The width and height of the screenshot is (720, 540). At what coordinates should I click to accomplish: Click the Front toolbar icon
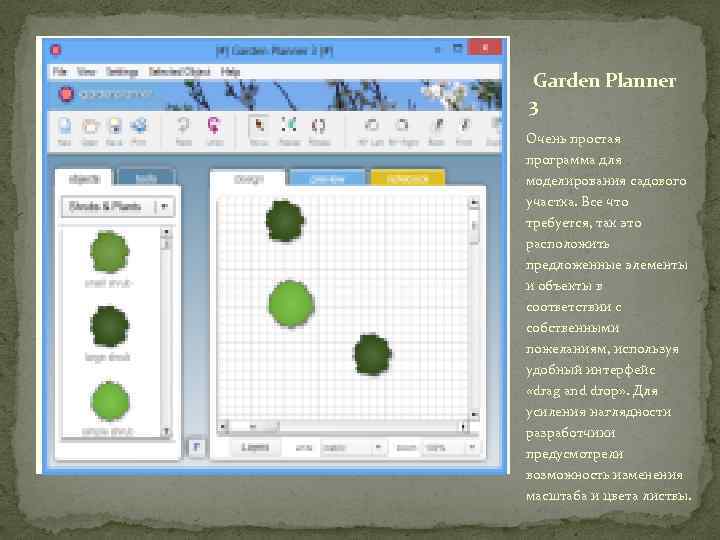click(464, 126)
